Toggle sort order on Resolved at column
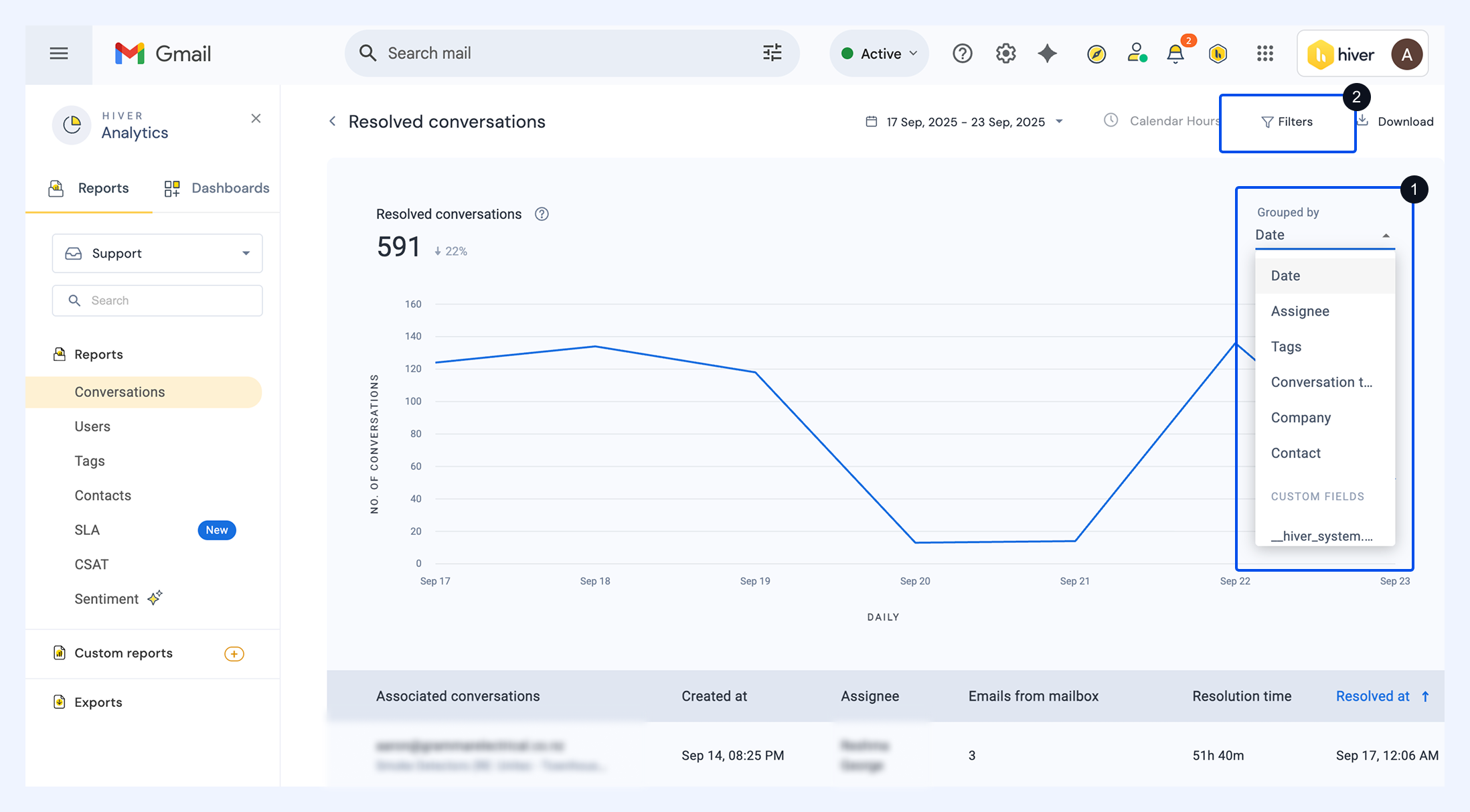1470x812 pixels. pos(1382,696)
